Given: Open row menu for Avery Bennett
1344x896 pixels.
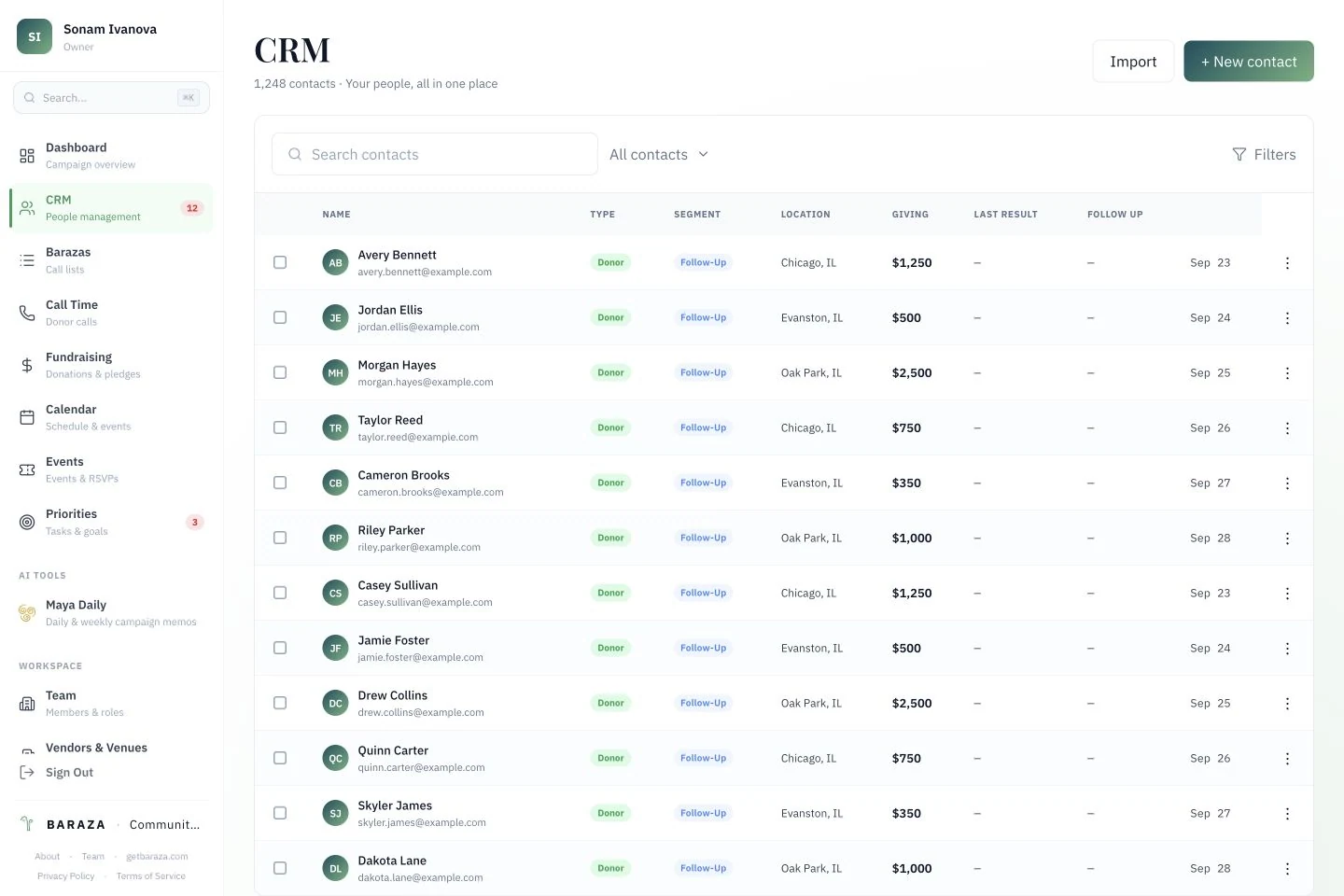Looking at the screenshot, I should coord(1287,263).
